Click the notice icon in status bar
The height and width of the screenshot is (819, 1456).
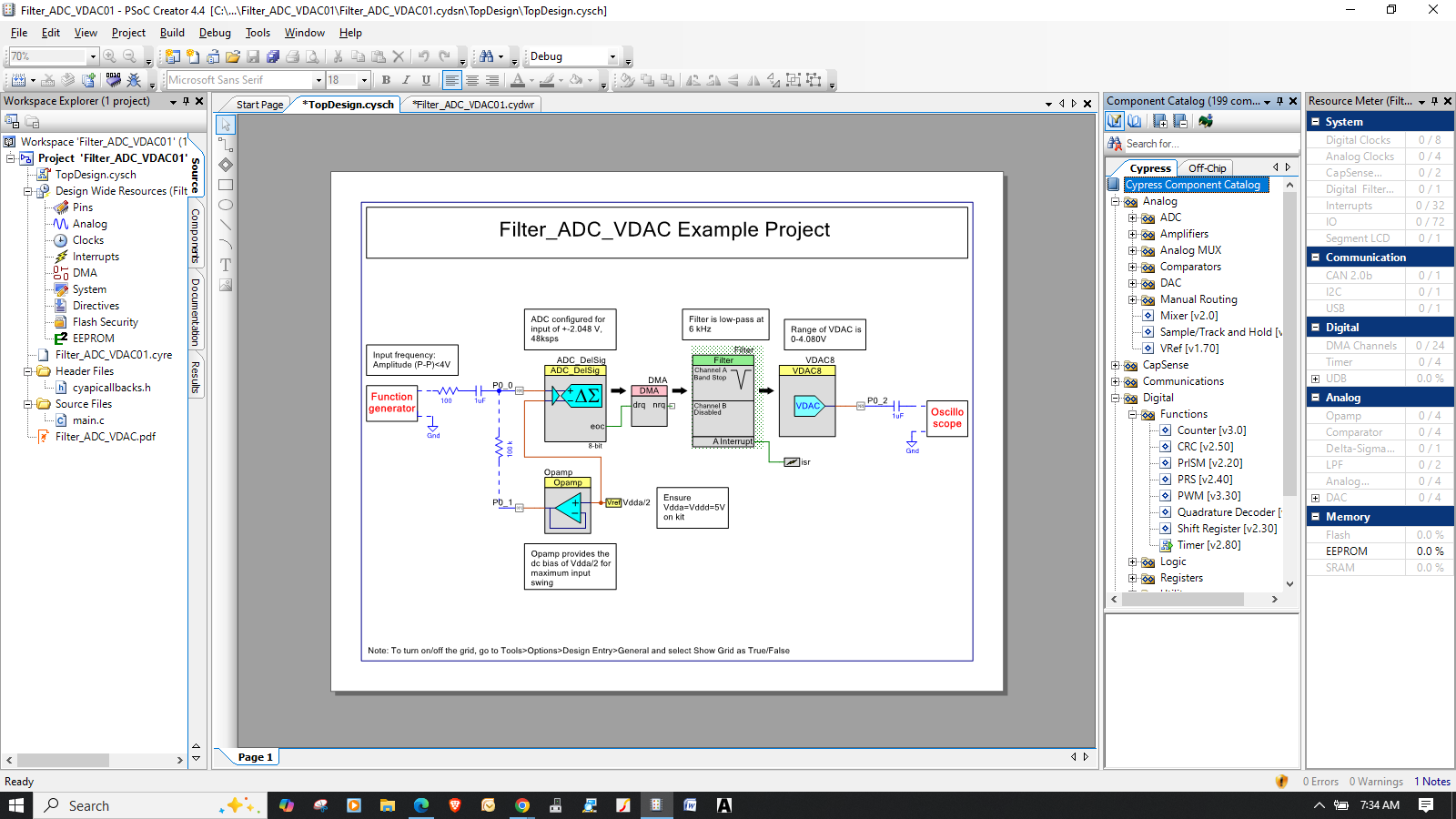click(x=1282, y=782)
